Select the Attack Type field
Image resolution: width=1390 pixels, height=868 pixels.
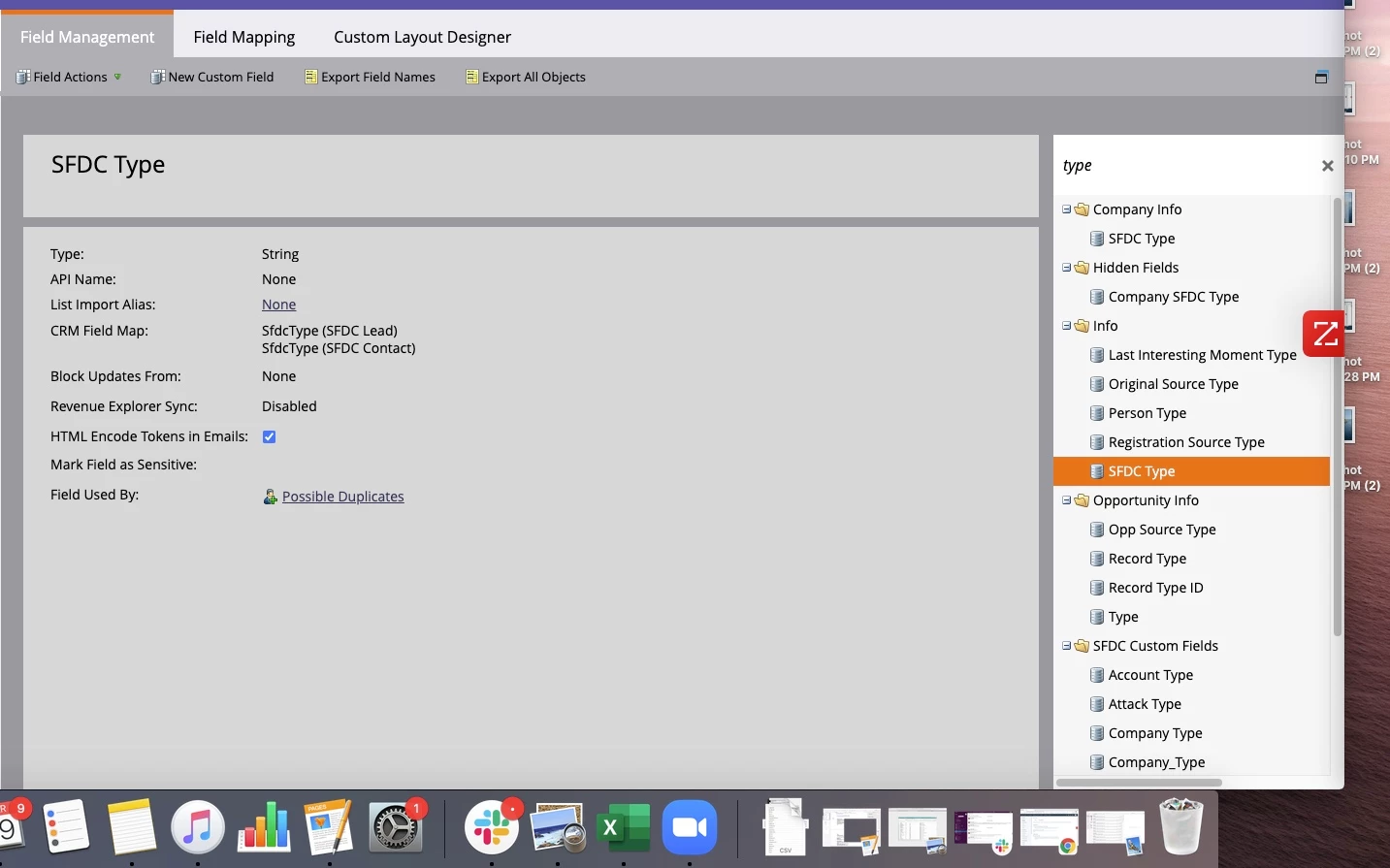[1145, 704]
